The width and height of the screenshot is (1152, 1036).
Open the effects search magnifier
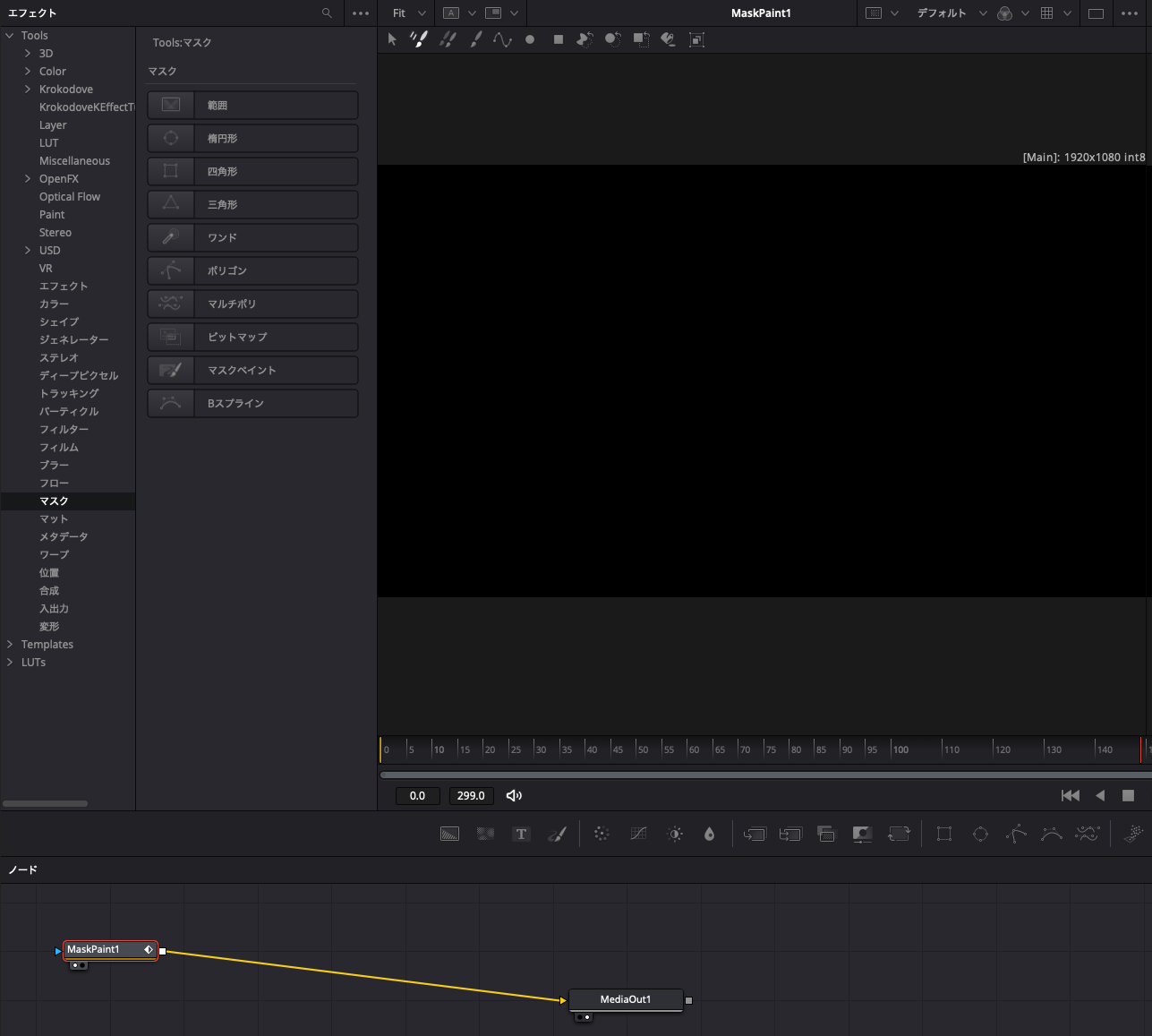(327, 13)
